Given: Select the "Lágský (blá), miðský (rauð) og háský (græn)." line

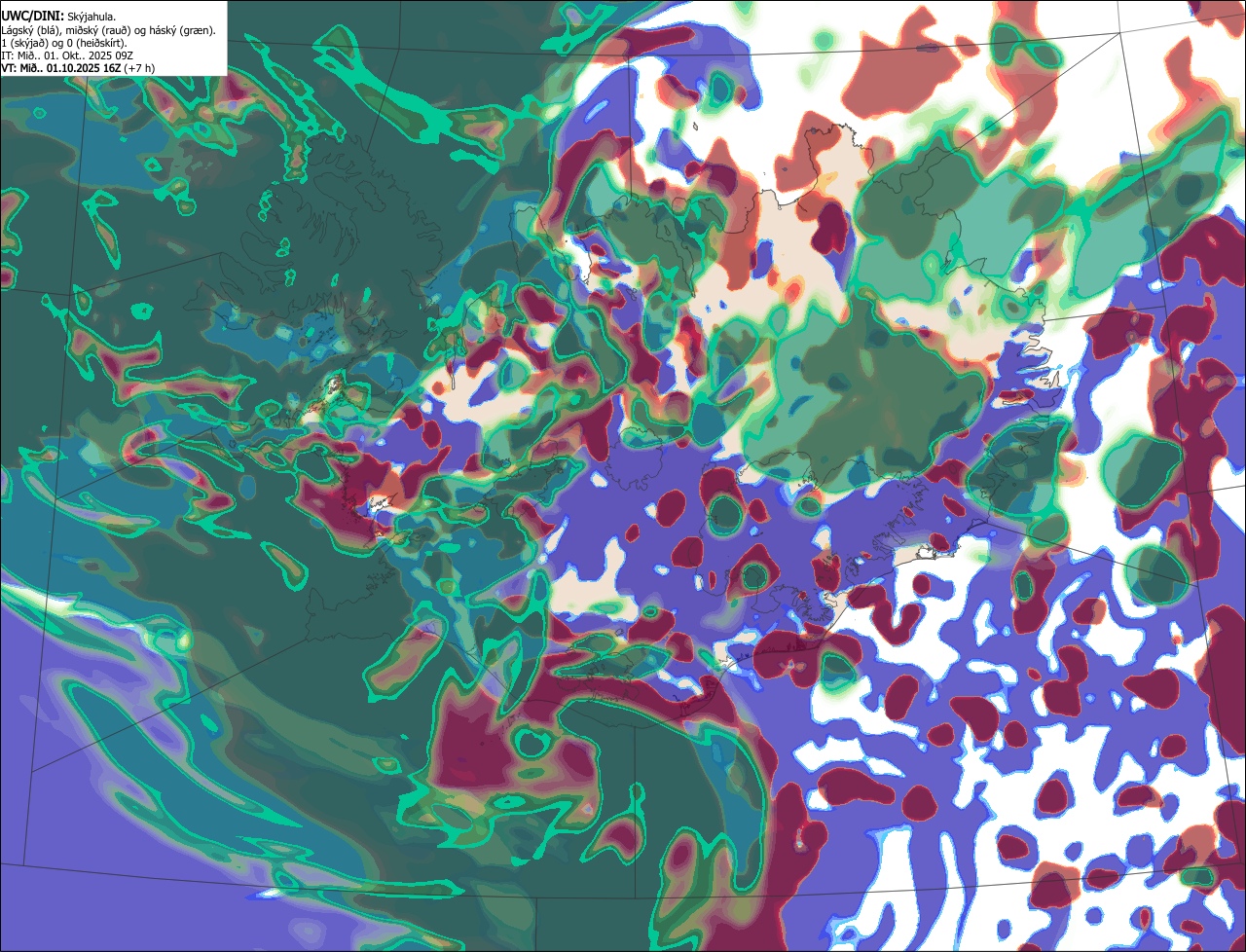Looking at the screenshot, I should pyautogui.click(x=108, y=30).
